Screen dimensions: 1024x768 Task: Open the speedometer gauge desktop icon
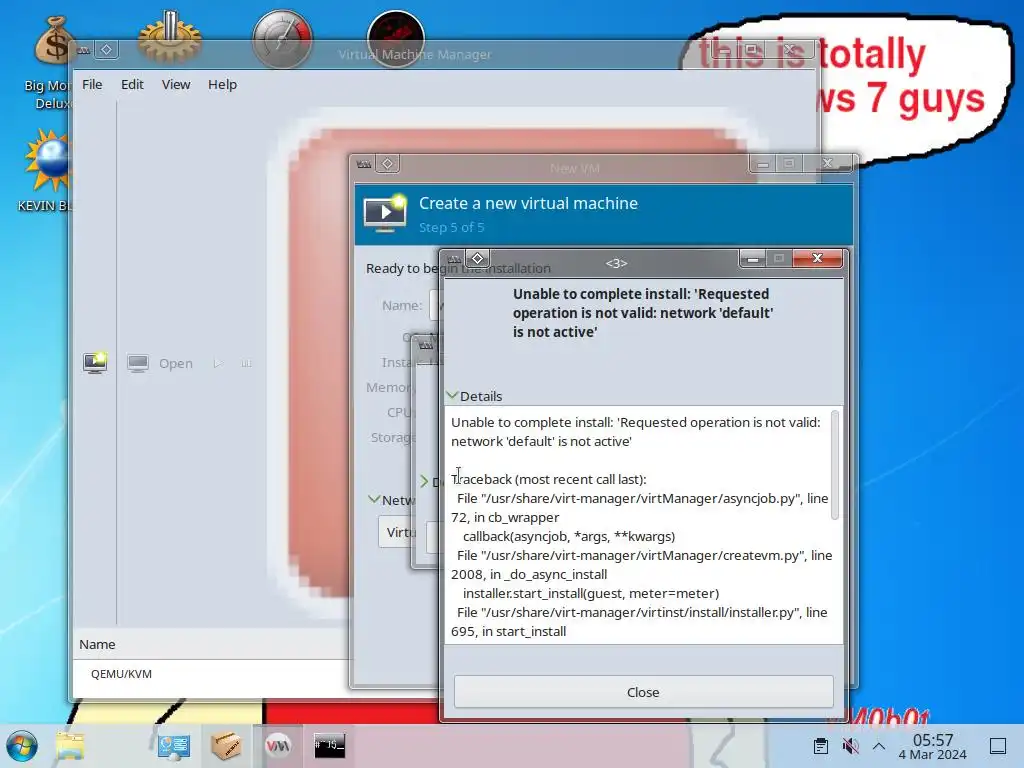tap(282, 39)
